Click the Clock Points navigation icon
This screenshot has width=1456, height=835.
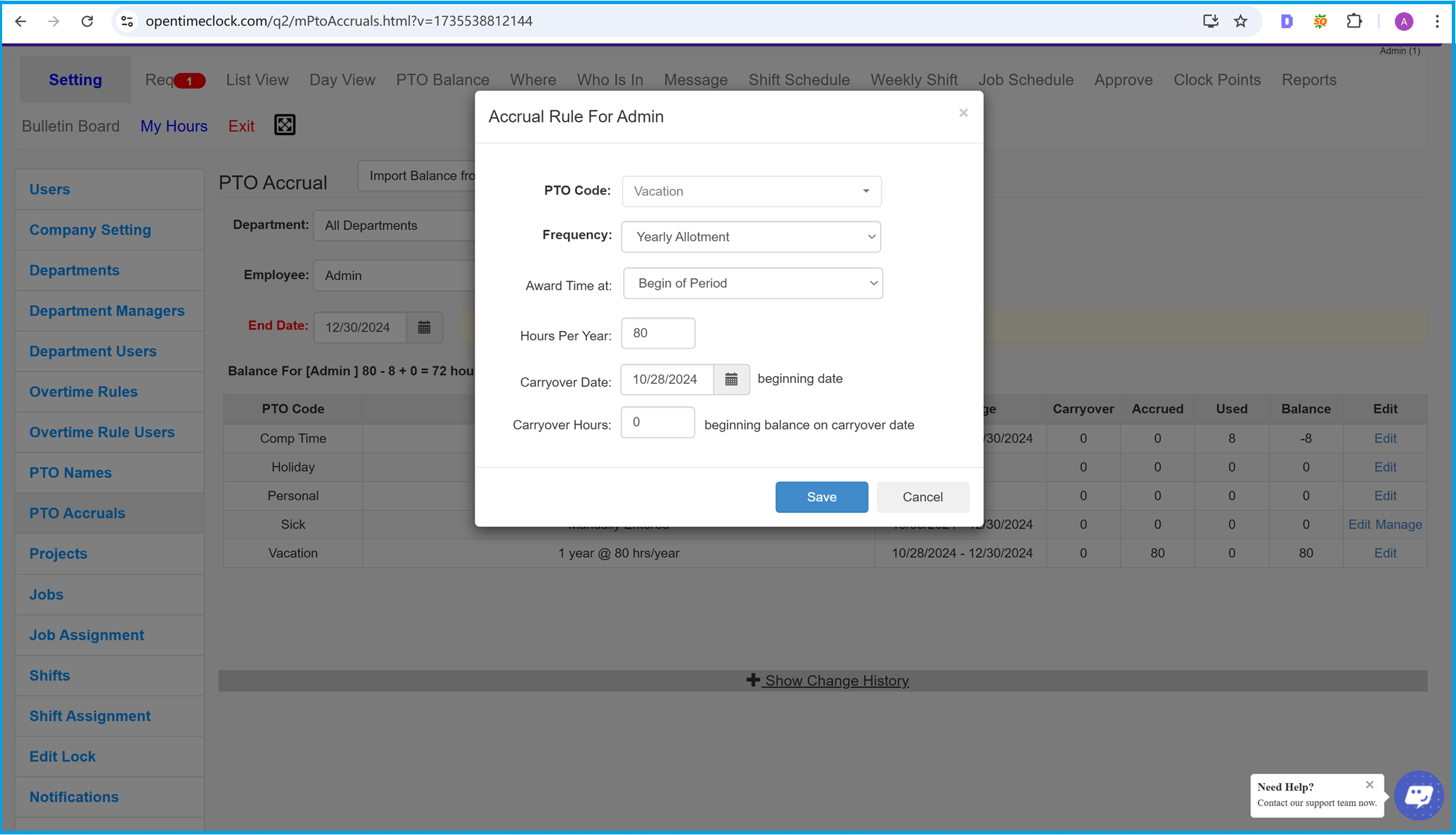click(x=1218, y=79)
